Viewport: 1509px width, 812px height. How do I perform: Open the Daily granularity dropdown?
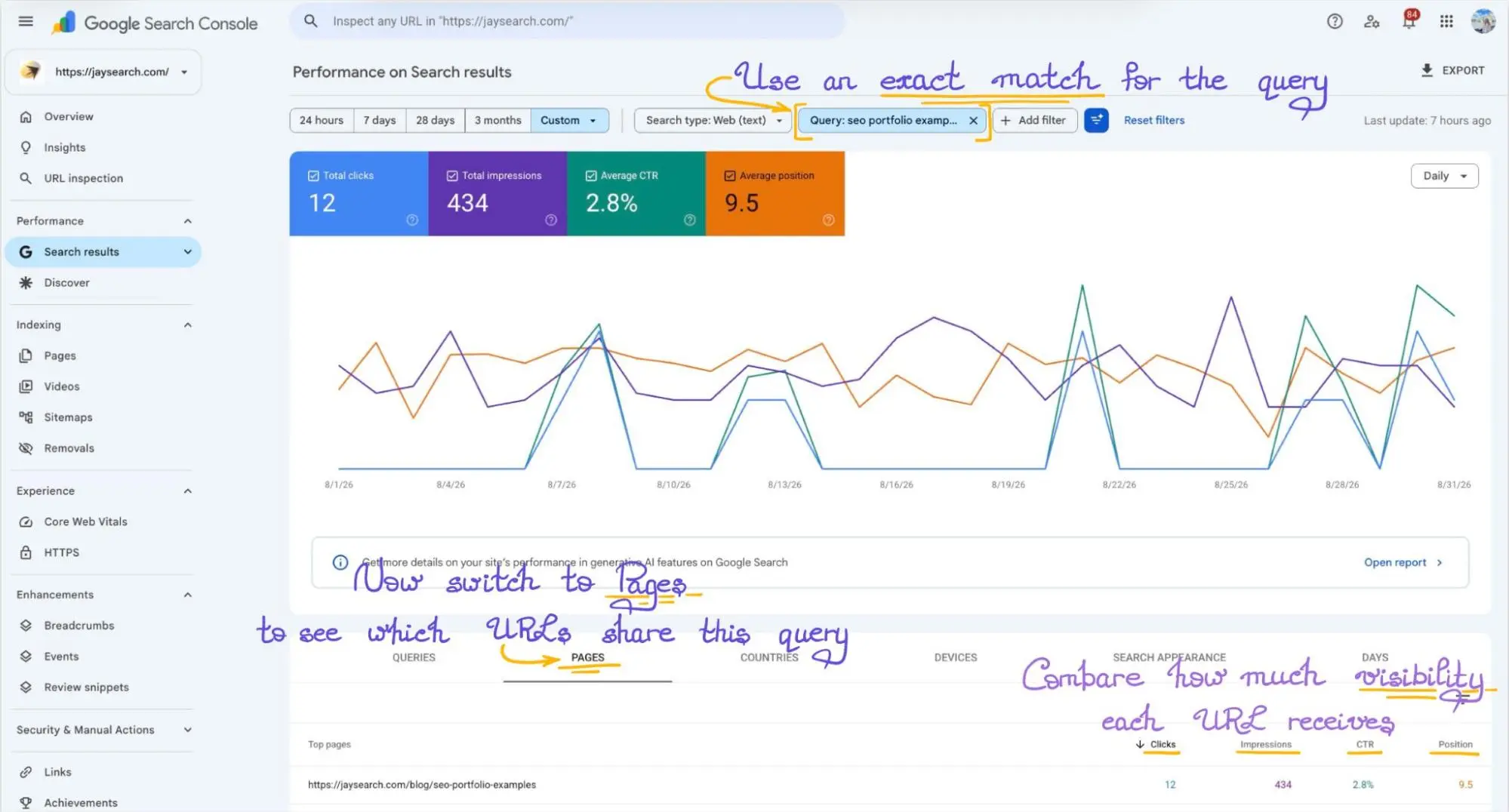tap(1444, 176)
